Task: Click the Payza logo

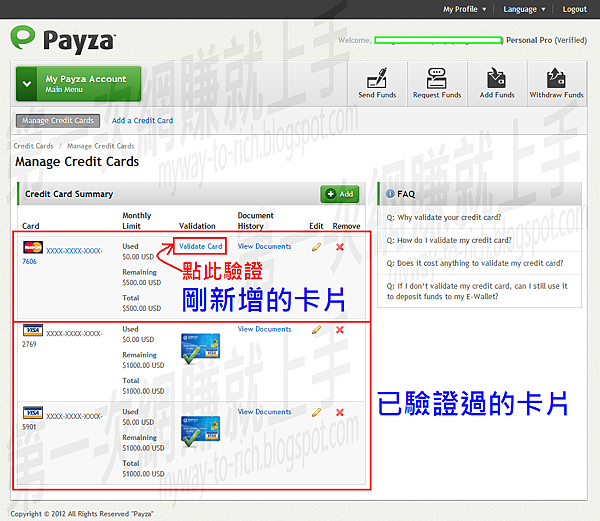Action: tap(63, 39)
